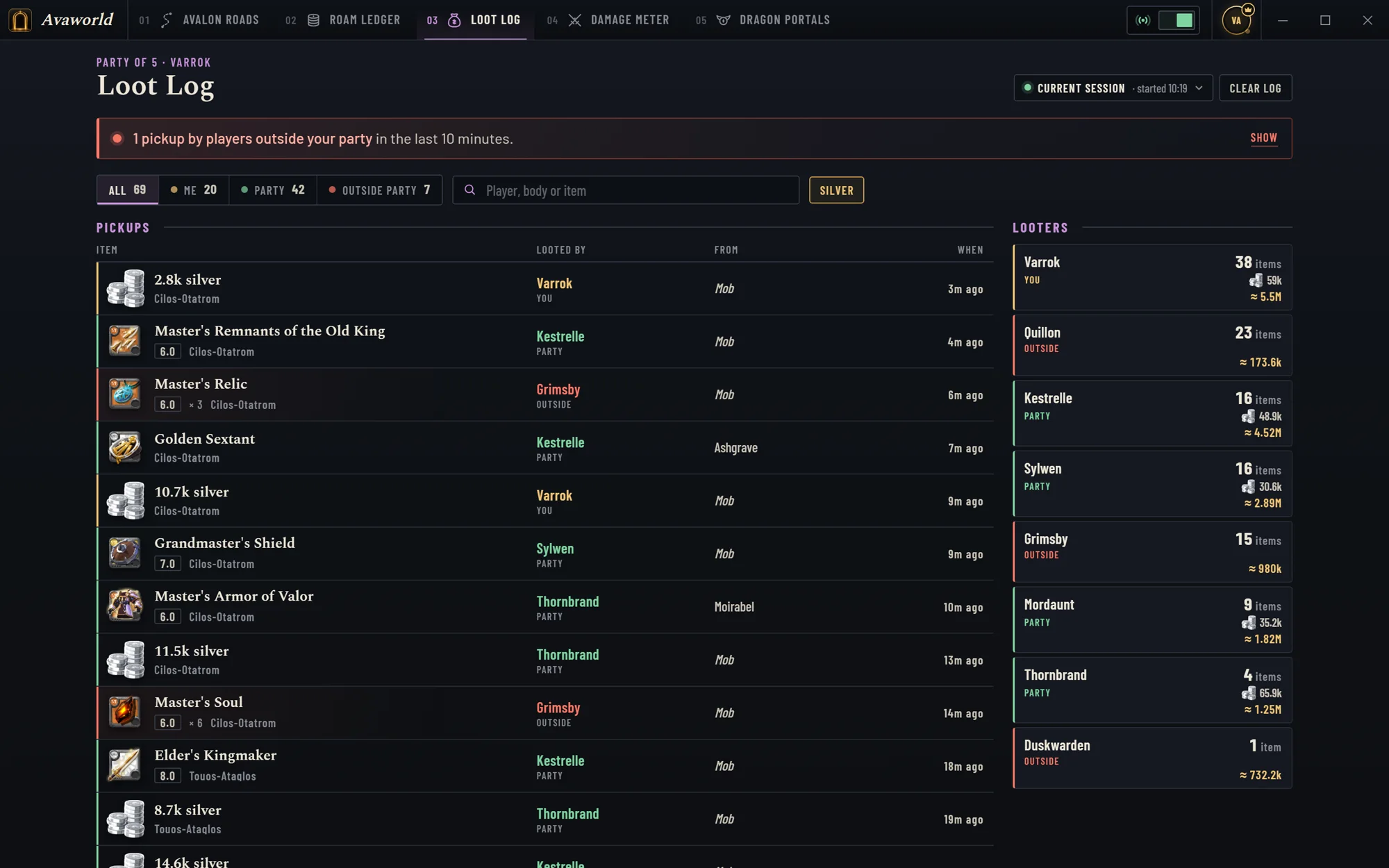This screenshot has width=1389, height=868.
Task: Open the Varrok looter card
Action: coord(1152,277)
